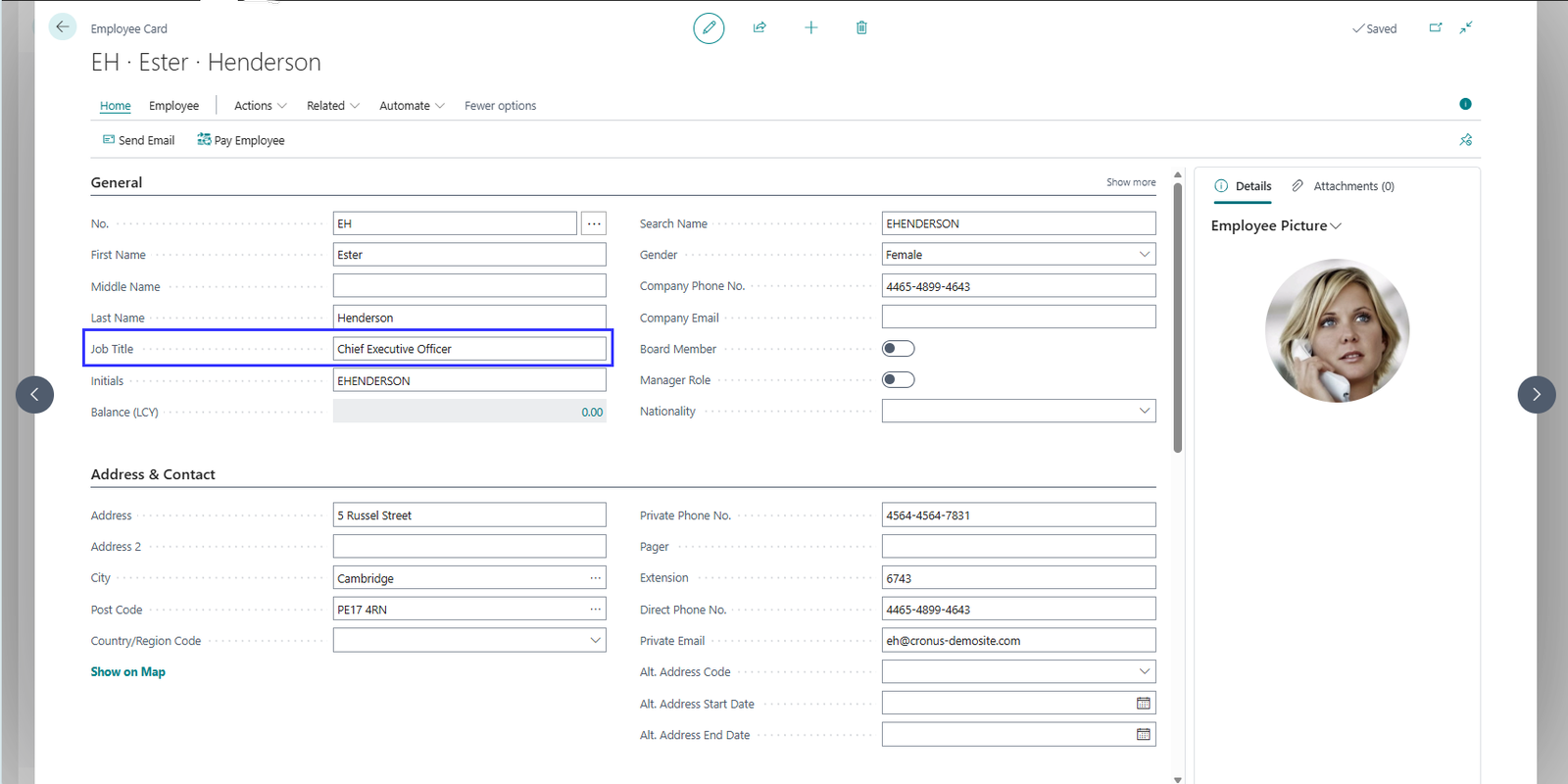Click the Show on Map link
Image resolution: width=1568 pixels, height=784 pixels.
[128, 672]
